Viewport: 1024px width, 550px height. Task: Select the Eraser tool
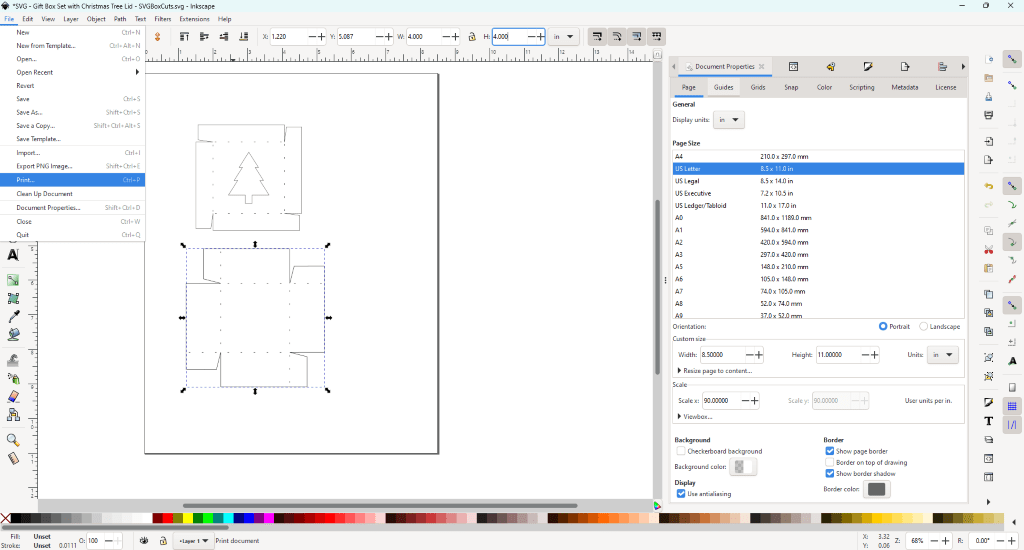(13, 397)
